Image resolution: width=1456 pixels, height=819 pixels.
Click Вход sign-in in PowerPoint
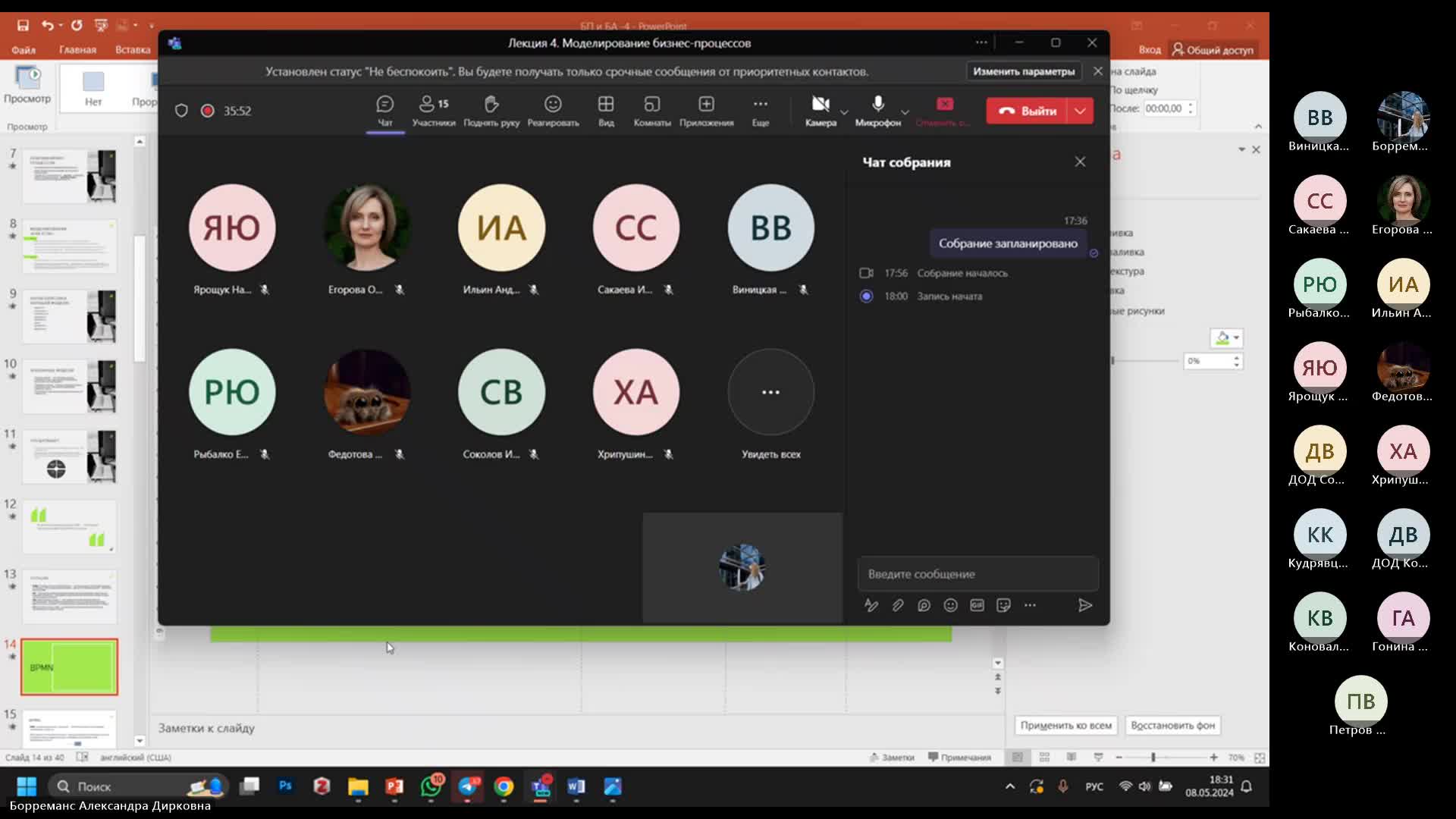pos(1150,50)
